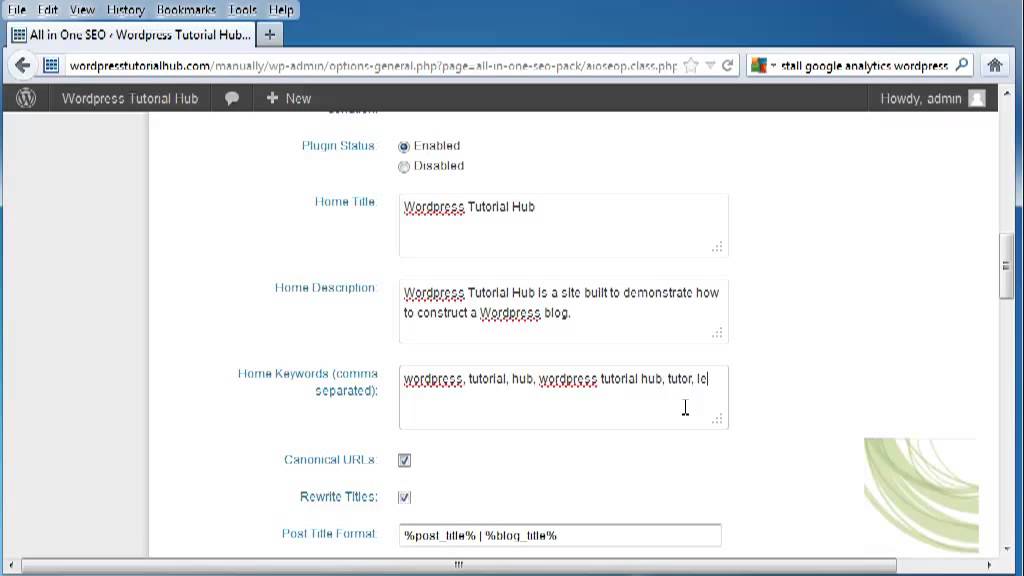Select the All in One SEO browser tab
The image size is (1024, 576).
pyautogui.click(x=131, y=35)
